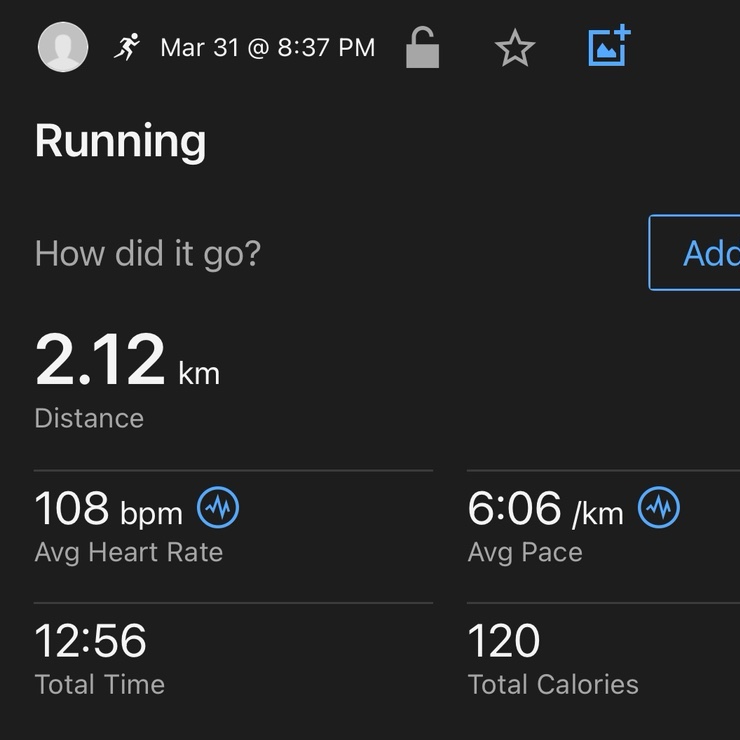Add a photo using the image icon

pos(608,46)
